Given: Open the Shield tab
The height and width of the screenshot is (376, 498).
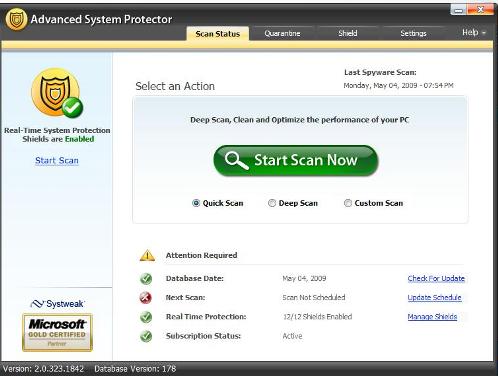Looking at the screenshot, I should click(x=348, y=33).
